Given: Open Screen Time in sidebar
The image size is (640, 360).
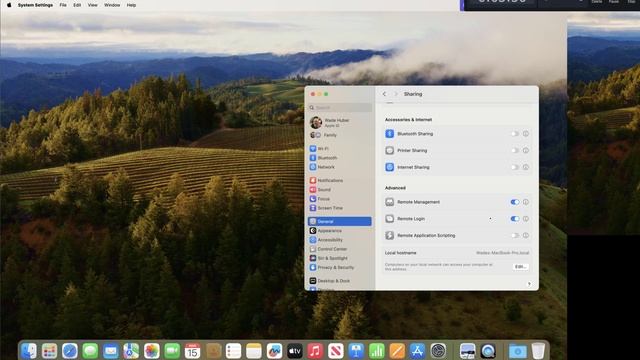Looking at the screenshot, I should click(340, 208).
